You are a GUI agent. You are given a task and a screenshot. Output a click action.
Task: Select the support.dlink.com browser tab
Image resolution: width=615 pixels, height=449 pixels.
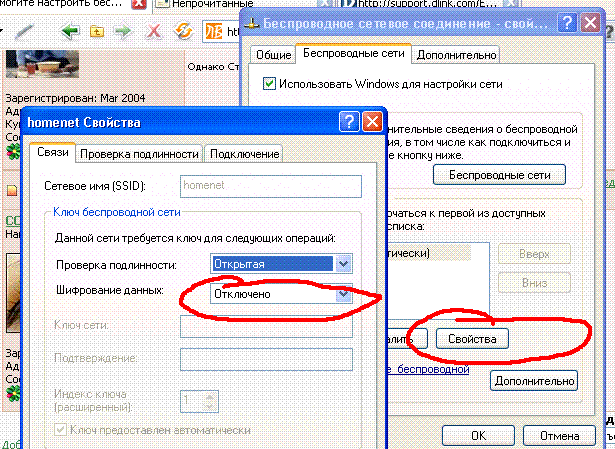[x=428, y=4]
